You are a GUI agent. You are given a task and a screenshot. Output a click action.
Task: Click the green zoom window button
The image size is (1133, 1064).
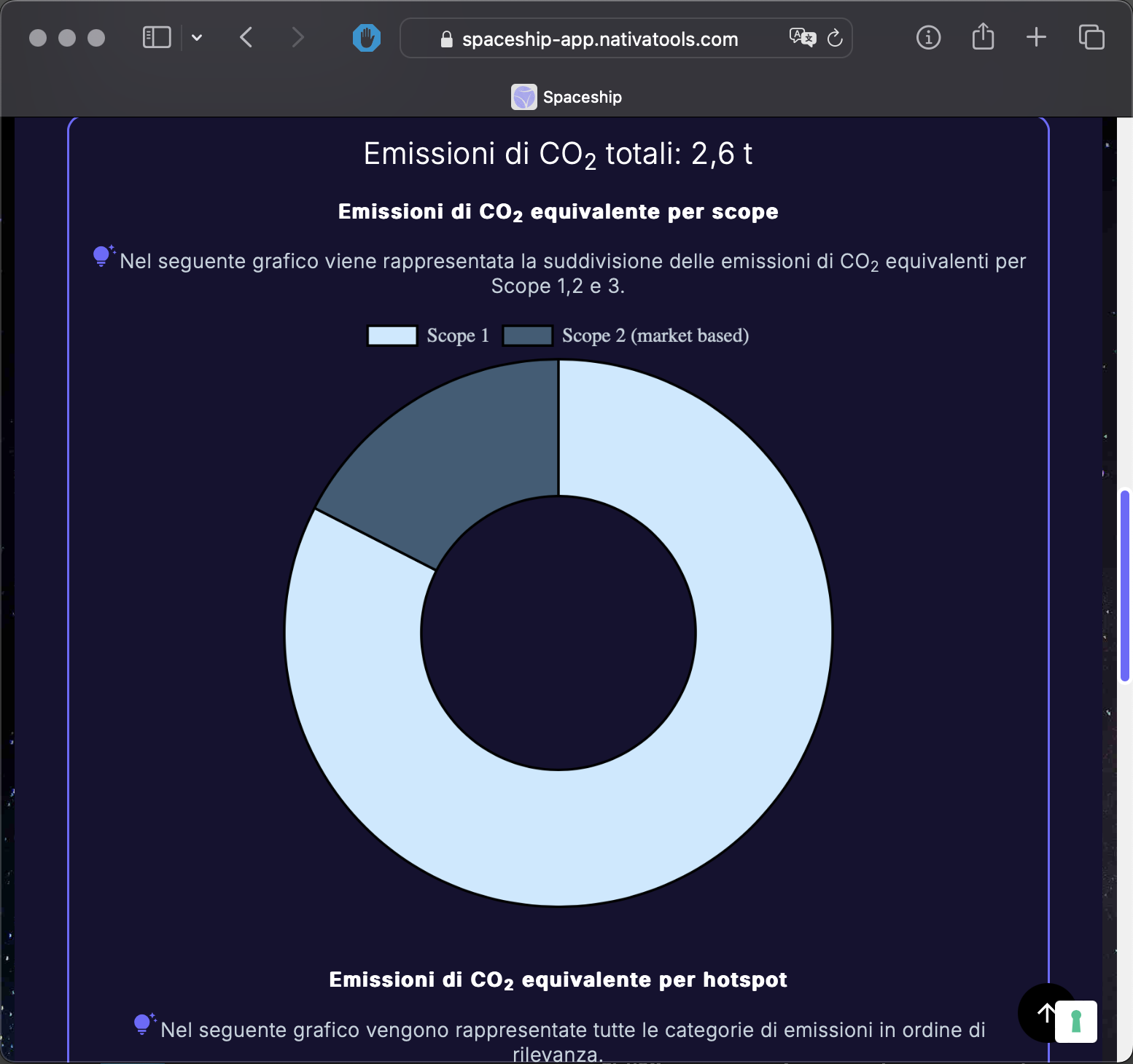pyautogui.click(x=96, y=38)
